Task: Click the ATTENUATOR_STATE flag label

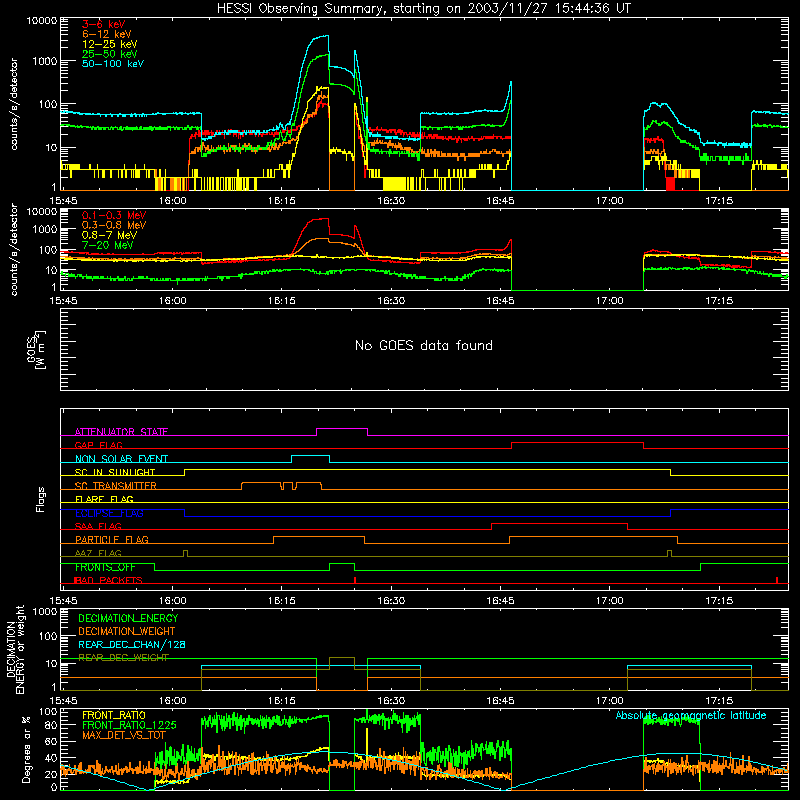Action: (x=121, y=432)
